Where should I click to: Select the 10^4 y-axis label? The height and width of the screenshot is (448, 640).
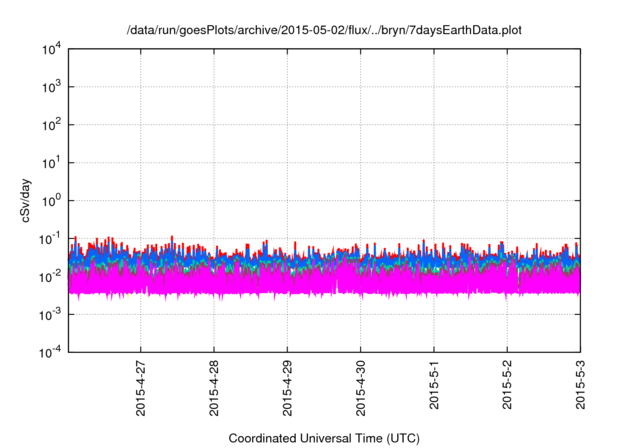click(51, 50)
